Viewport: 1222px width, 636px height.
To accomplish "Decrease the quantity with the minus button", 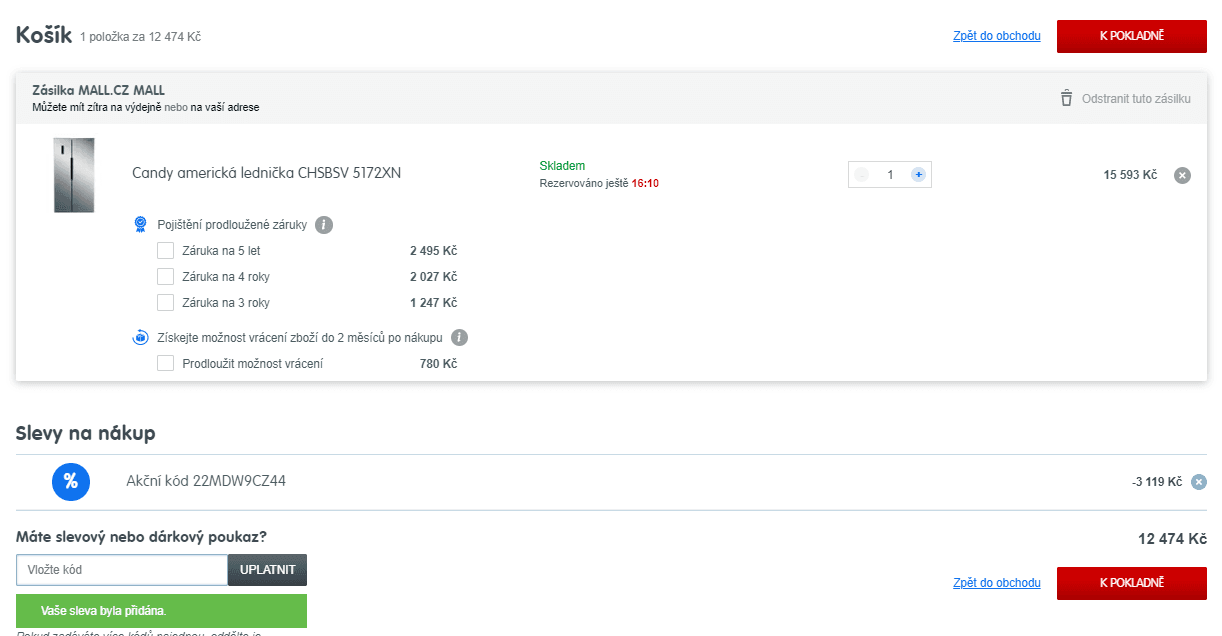I will tap(862, 175).
